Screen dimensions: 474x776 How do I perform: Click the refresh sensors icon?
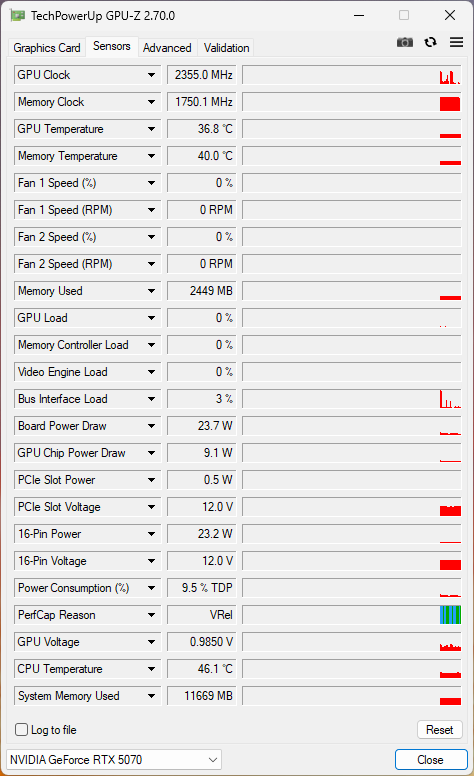point(430,43)
